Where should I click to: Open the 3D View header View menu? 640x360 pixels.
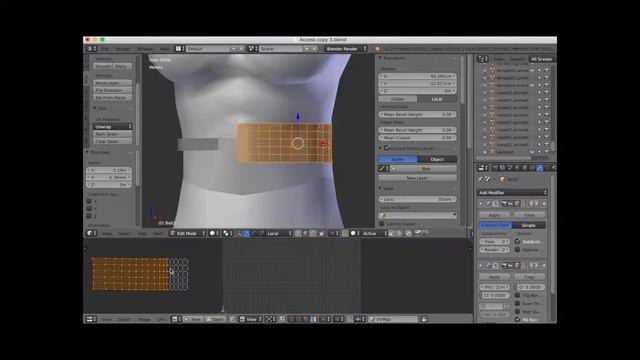[107, 233]
